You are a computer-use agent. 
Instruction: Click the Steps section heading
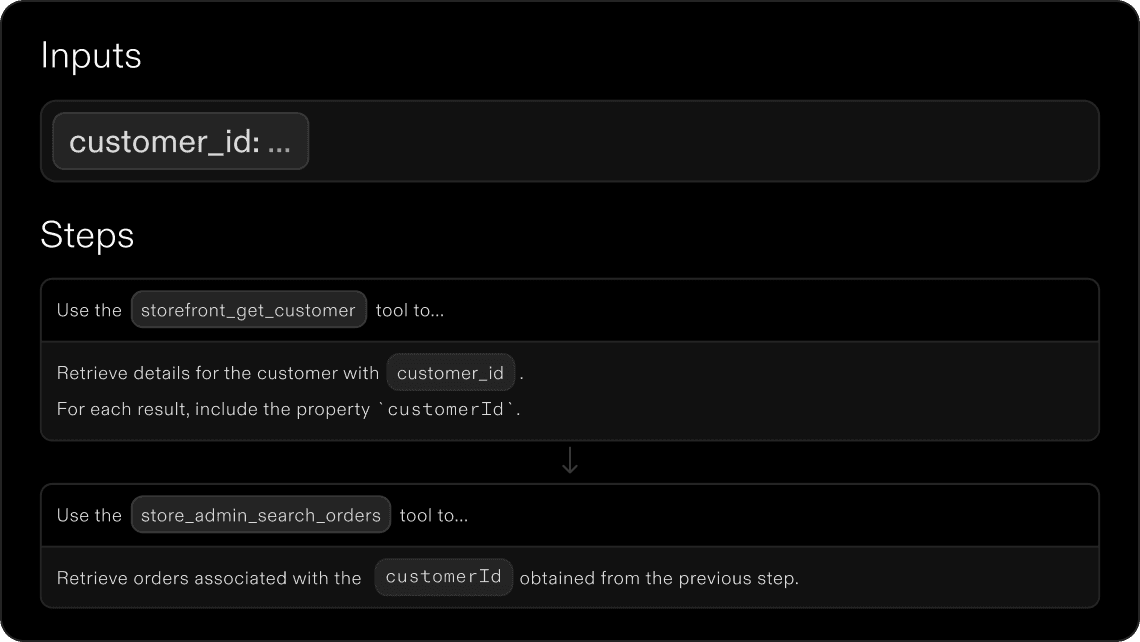(x=87, y=236)
